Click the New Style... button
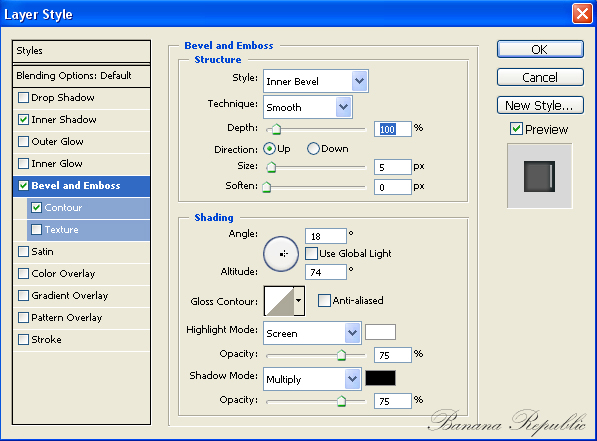This screenshot has height=441, width=597. (540, 105)
